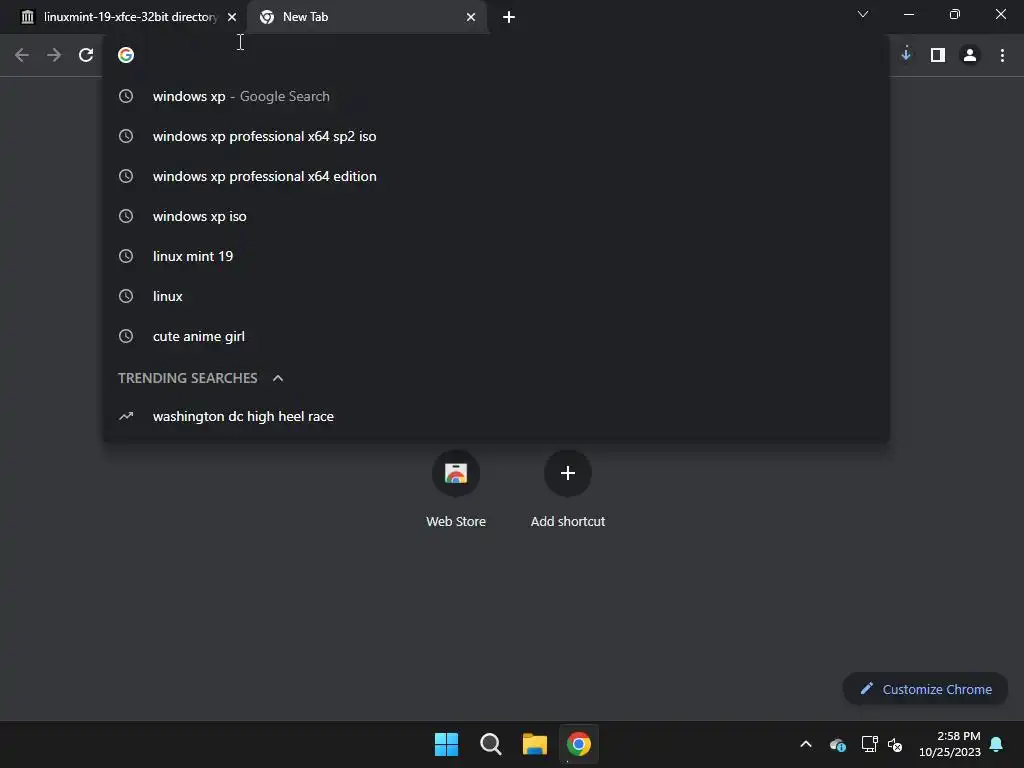Open the tab search dropdown chevron
This screenshot has height=768, width=1024.
[863, 14]
